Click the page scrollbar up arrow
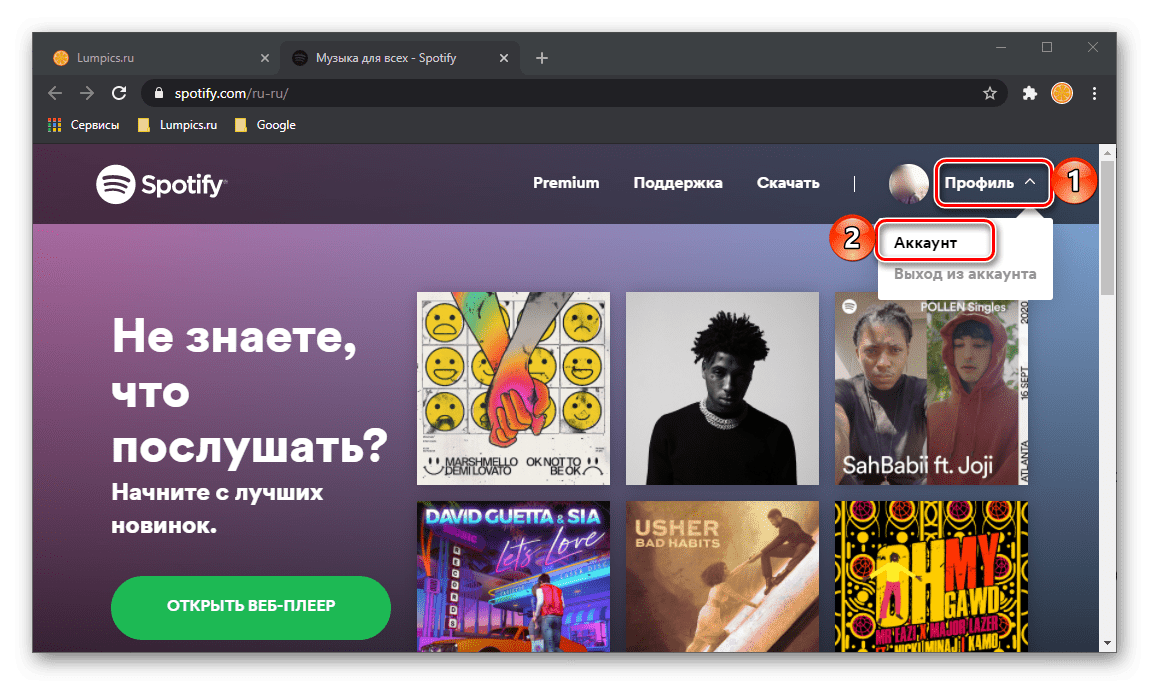Screen dimensions: 1149x685 pos(1108,152)
